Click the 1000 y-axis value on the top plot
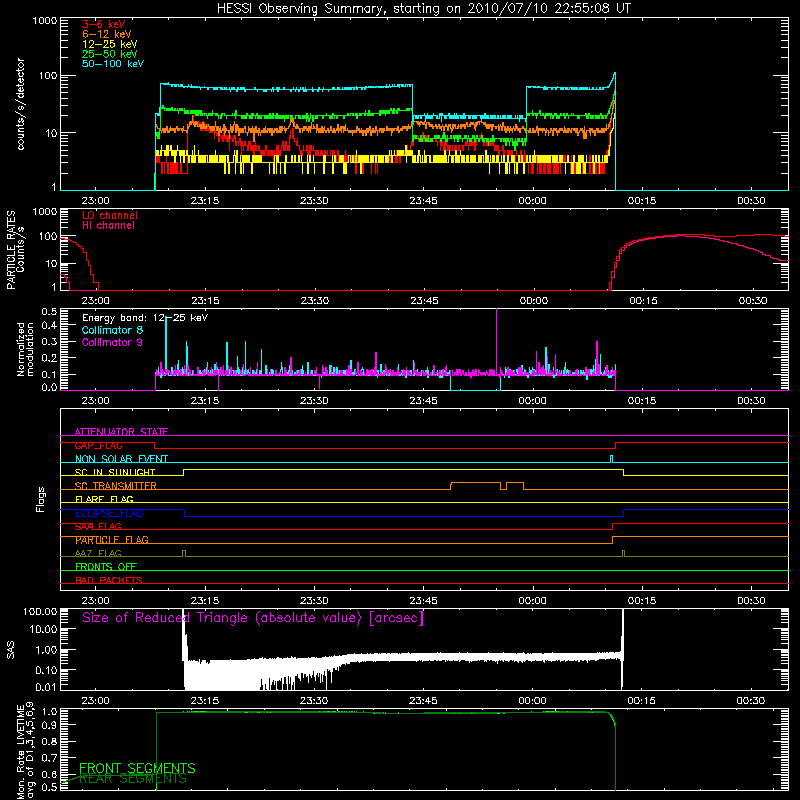The image size is (800, 800). [45, 21]
